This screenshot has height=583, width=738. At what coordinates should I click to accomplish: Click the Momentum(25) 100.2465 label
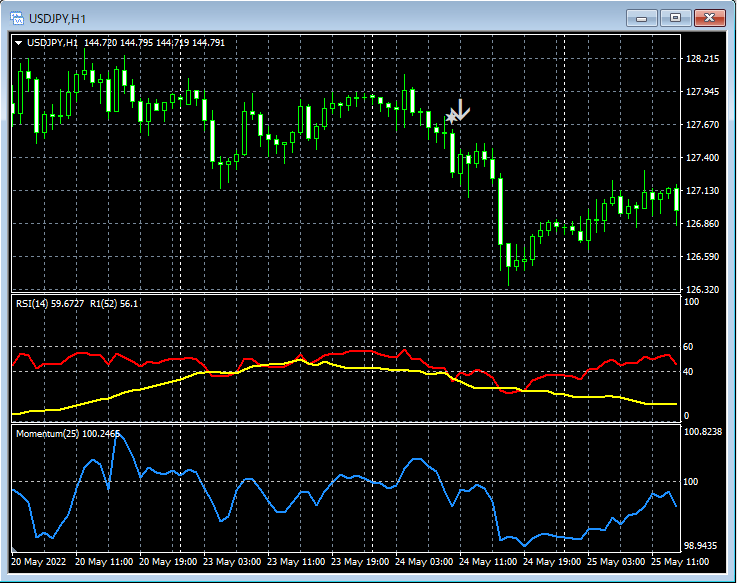coord(68,434)
